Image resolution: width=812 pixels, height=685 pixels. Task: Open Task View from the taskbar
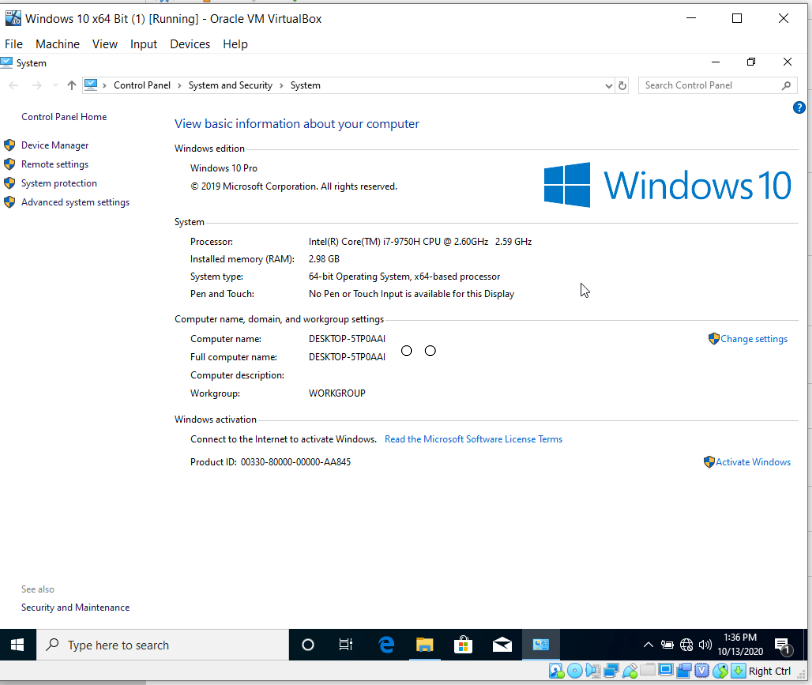(x=345, y=645)
